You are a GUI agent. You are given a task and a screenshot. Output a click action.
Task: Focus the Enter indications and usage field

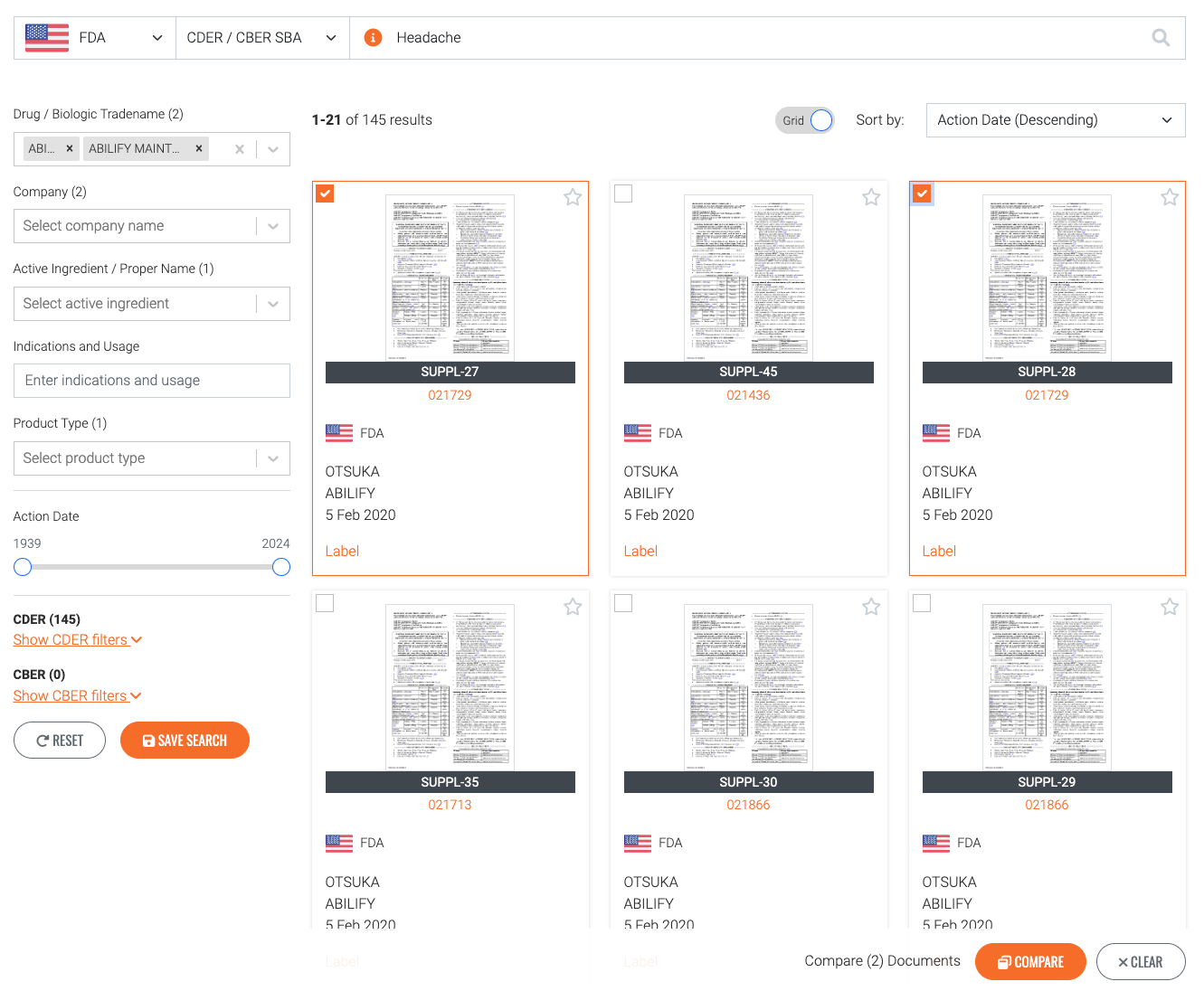point(152,381)
